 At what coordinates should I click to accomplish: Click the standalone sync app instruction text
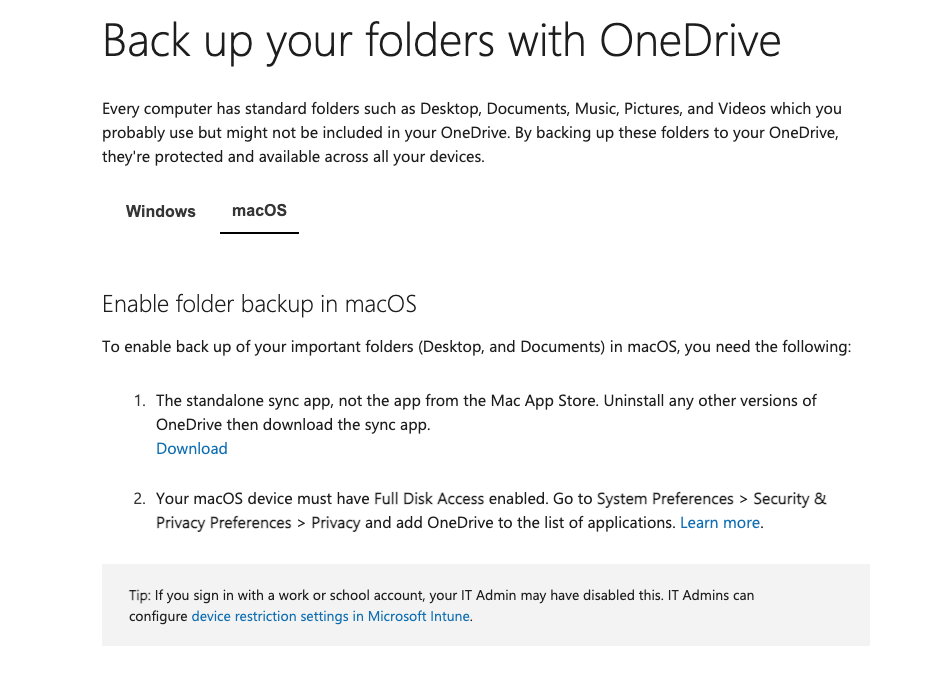pyautogui.click(x=486, y=412)
